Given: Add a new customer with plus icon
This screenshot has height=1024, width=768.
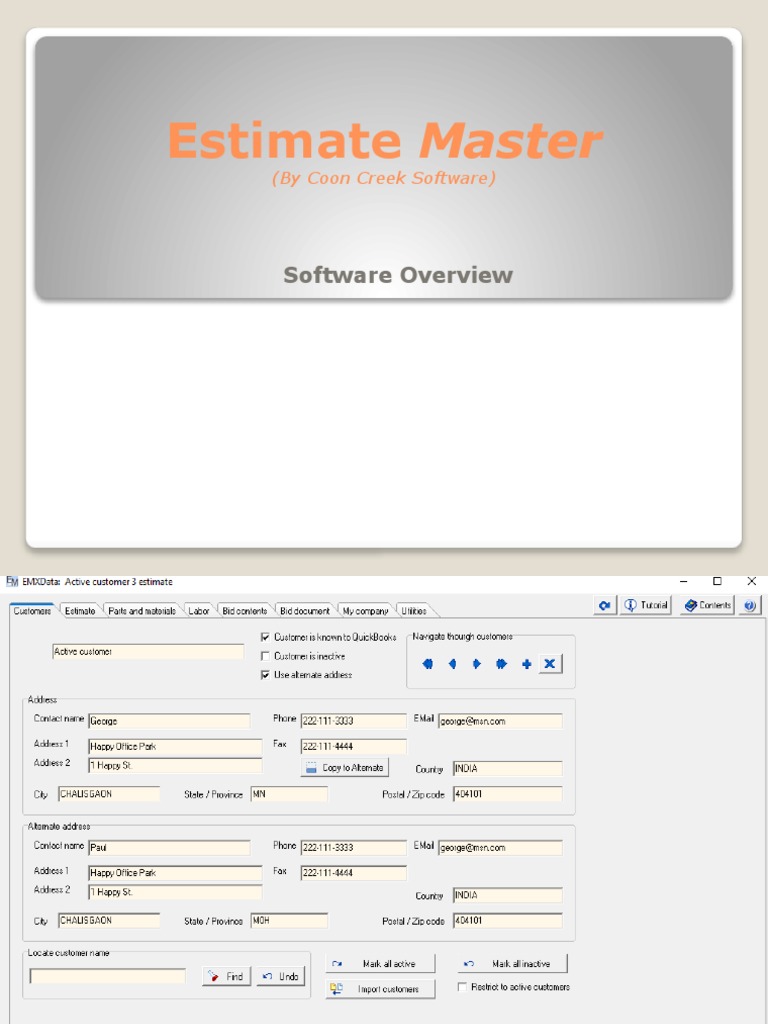Looking at the screenshot, I should coord(526,664).
